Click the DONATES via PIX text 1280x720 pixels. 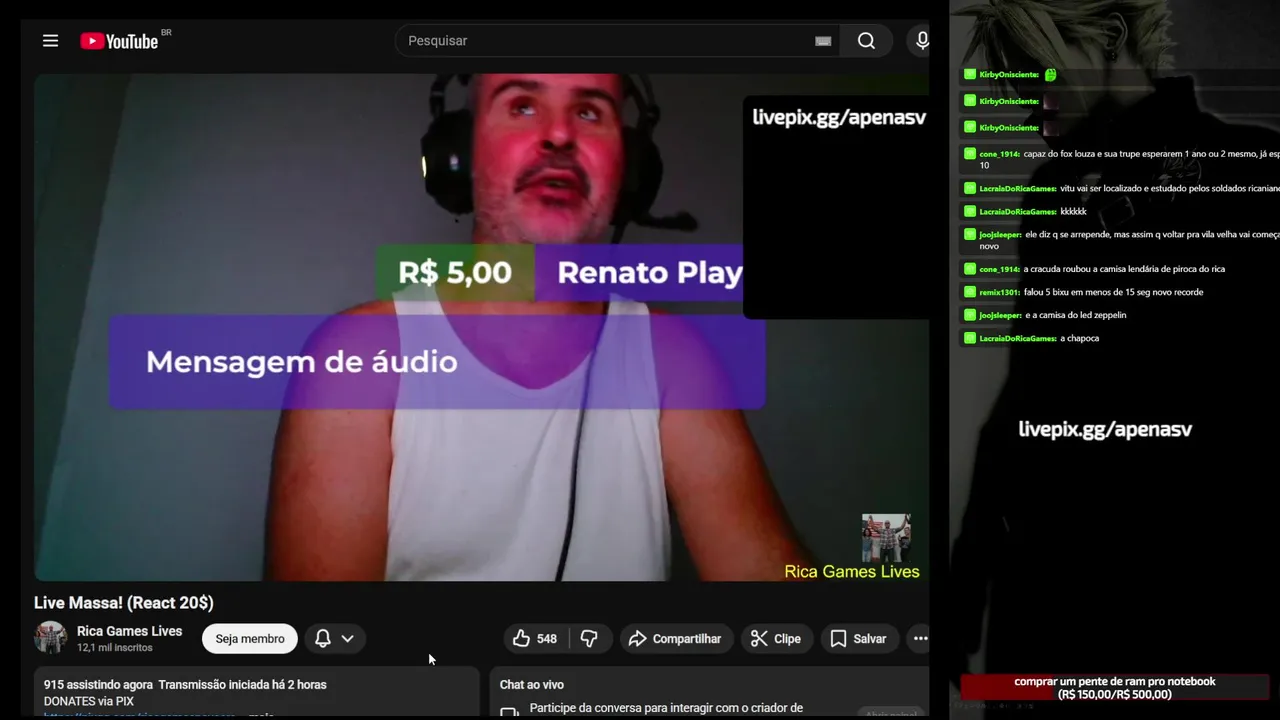point(89,702)
